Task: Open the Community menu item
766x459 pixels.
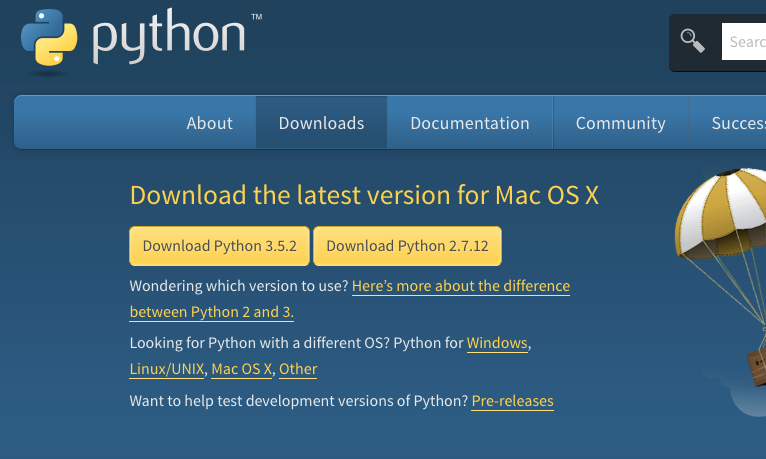Action: coord(620,123)
